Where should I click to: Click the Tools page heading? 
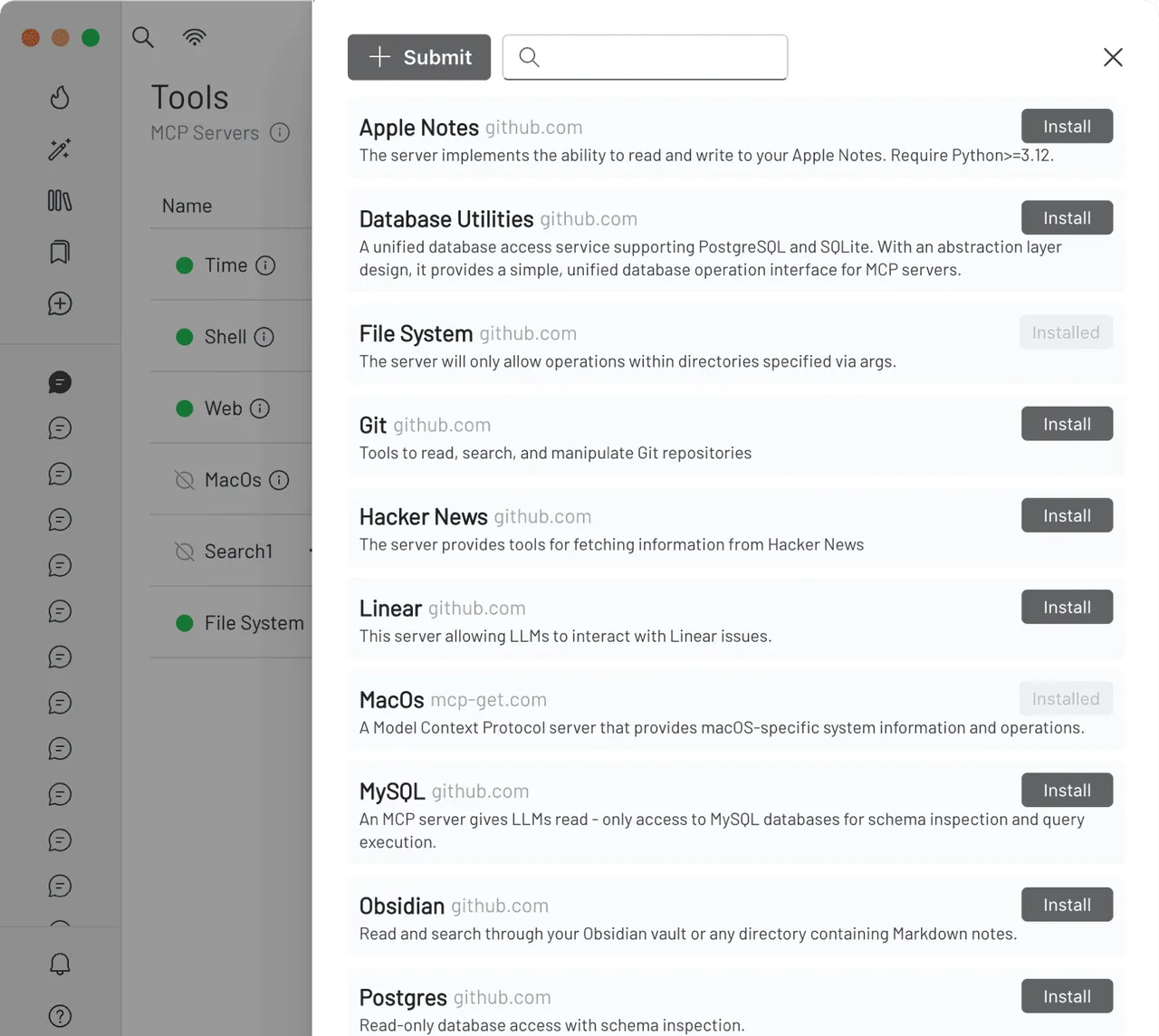tap(189, 97)
